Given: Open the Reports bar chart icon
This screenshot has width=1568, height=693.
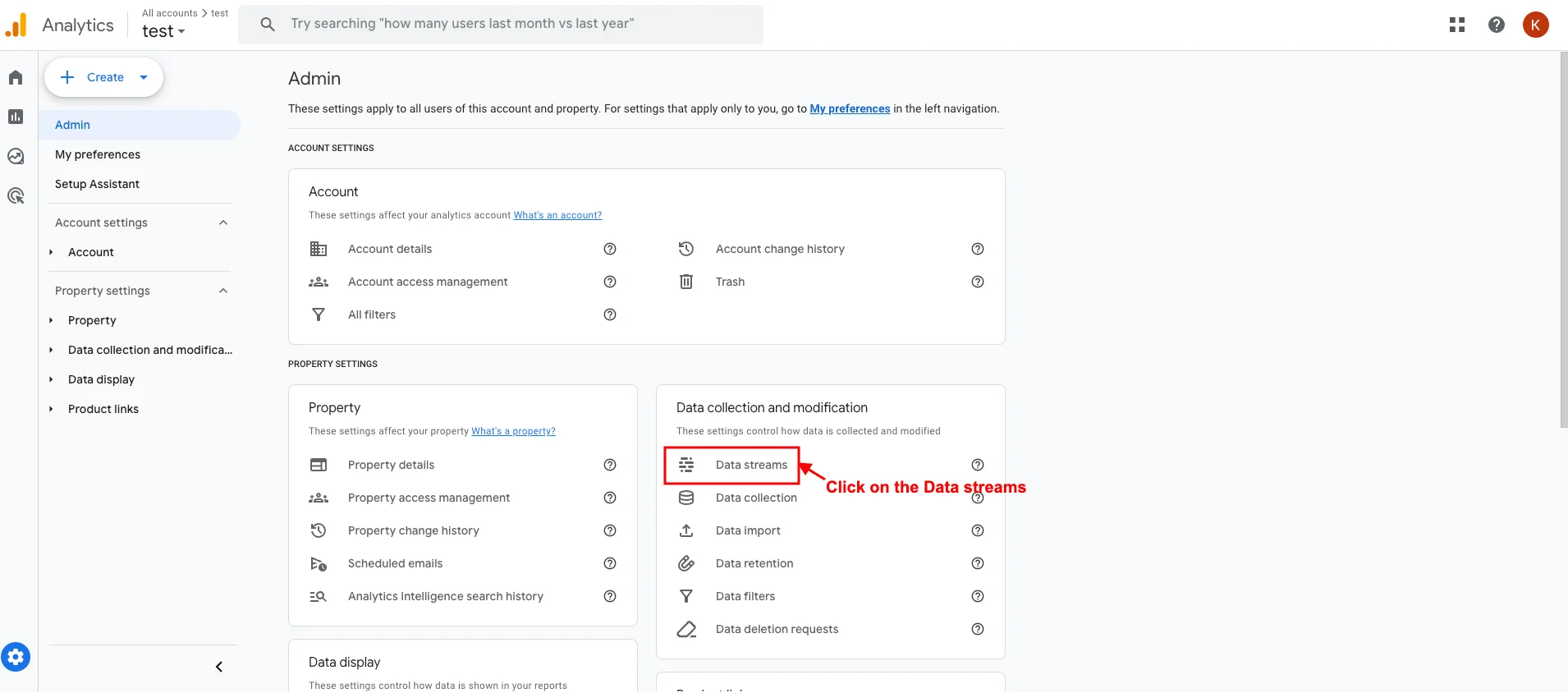Looking at the screenshot, I should coord(16,117).
